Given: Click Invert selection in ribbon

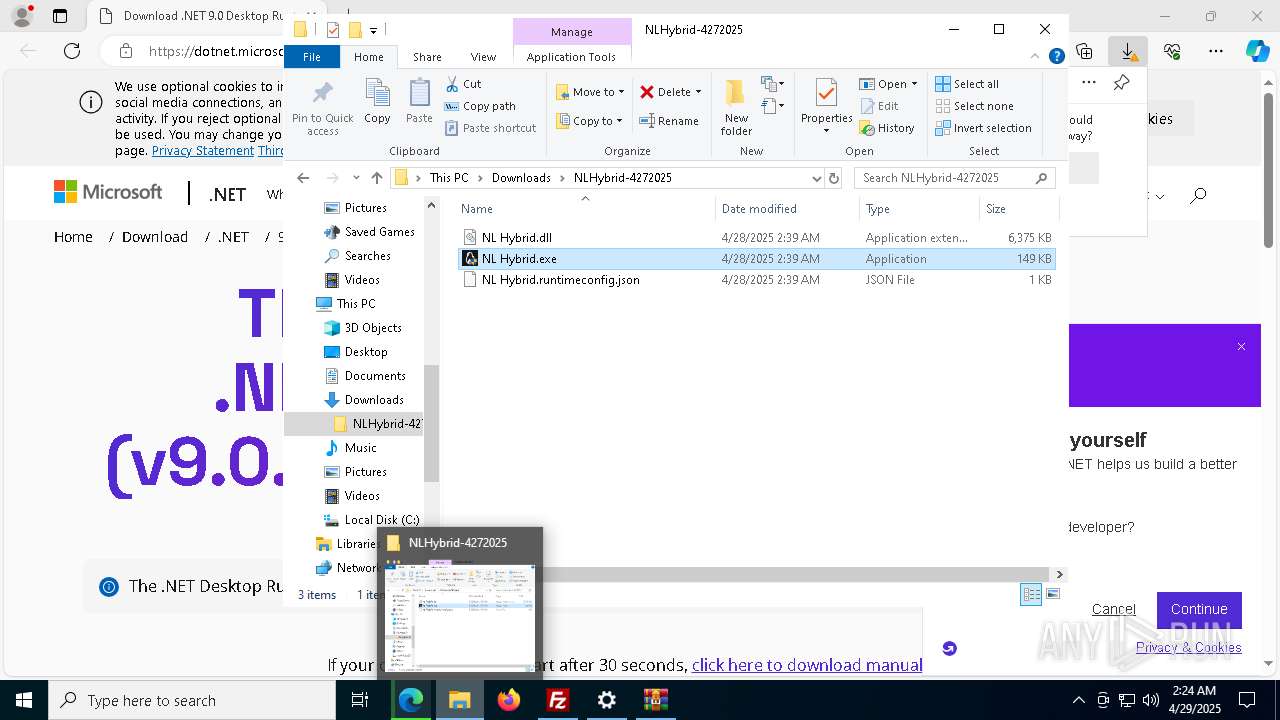Looking at the screenshot, I should point(983,128).
